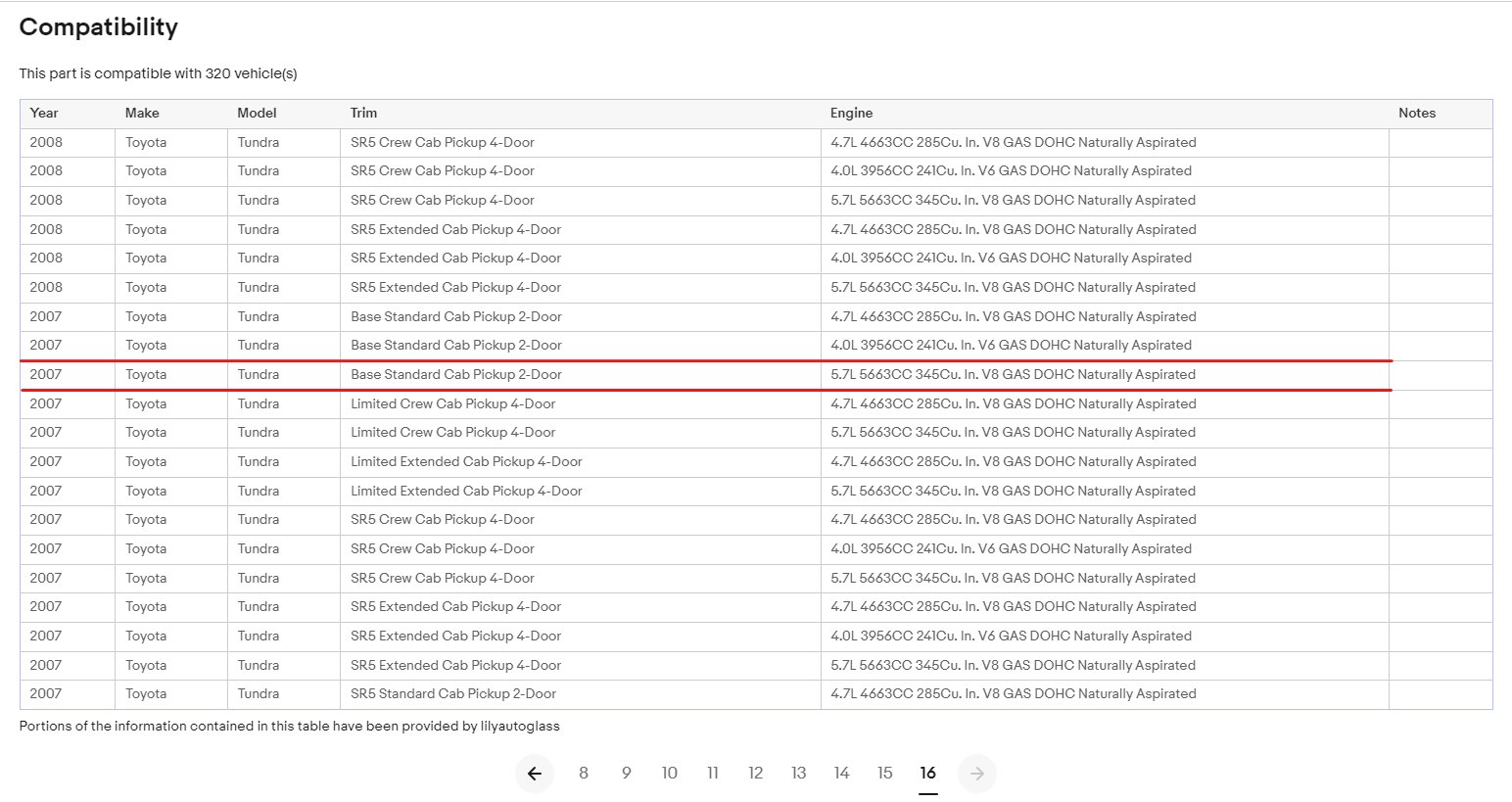Viewport: 1512px width, 802px height.
Task: Click 'This part is compatible with 320 vehicle(s)' text
Action: [x=159, y=73]
